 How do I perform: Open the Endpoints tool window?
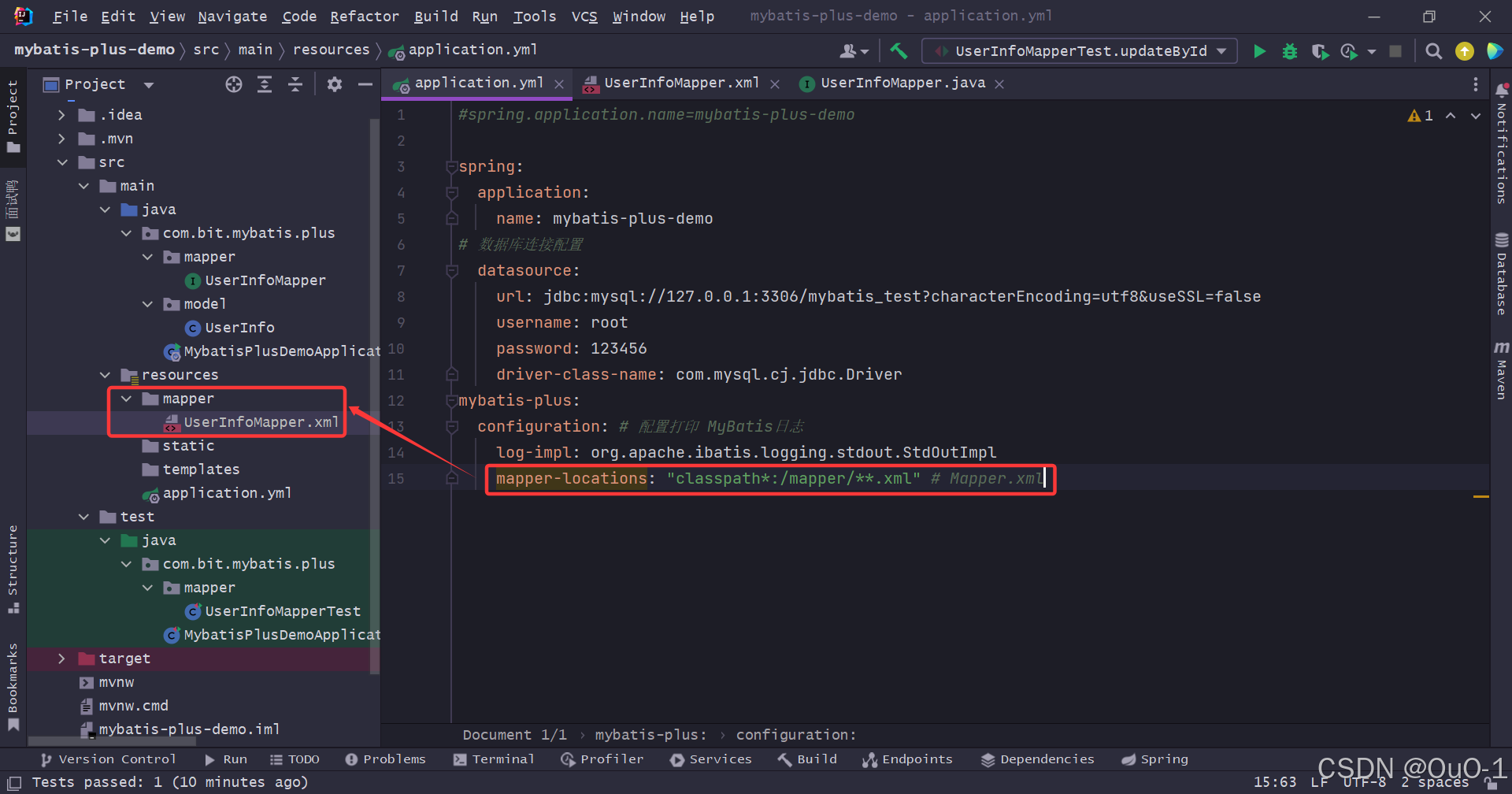[x=907, y=759]
